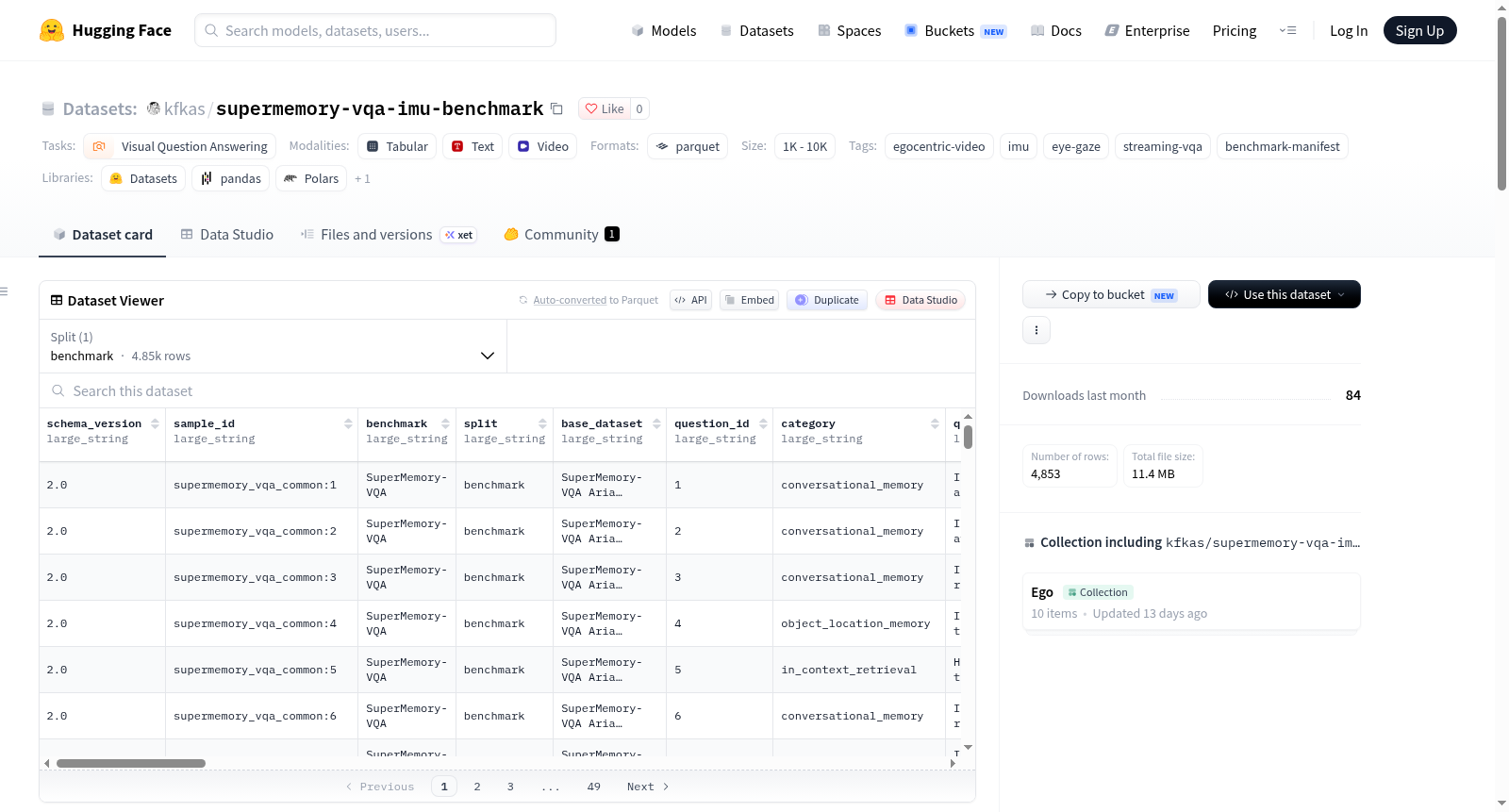Go to page 3 of results
This screenshot has height=812, width=1509.
click(510, 787)
